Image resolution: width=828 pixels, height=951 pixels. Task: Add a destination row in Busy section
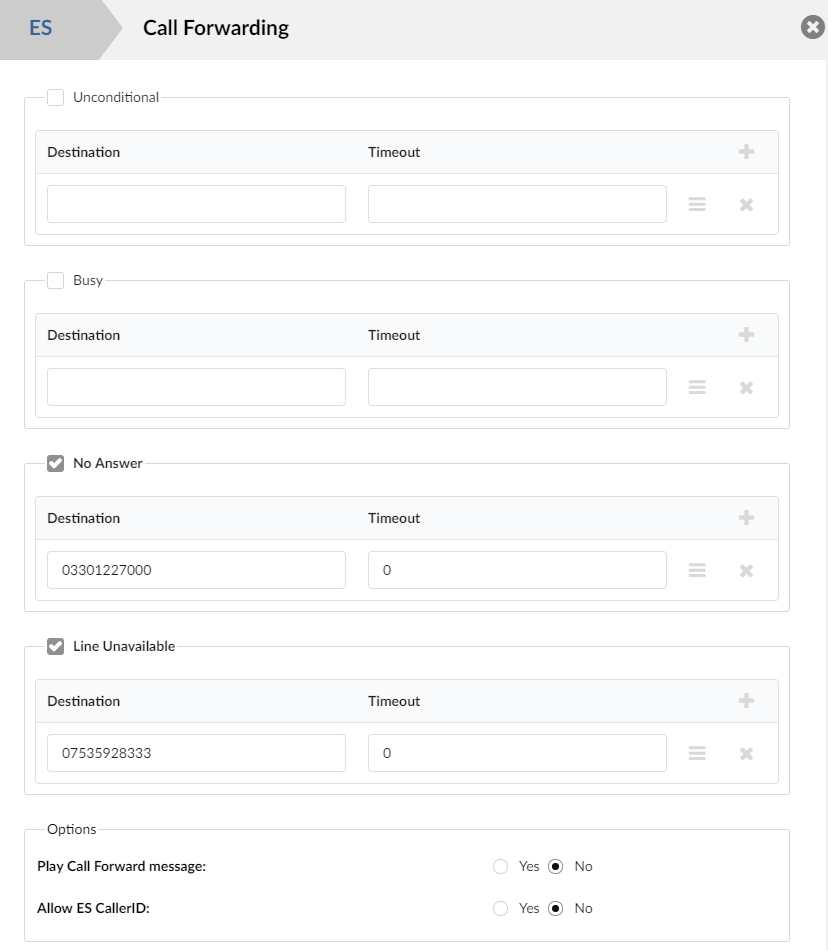click(746, 335)
